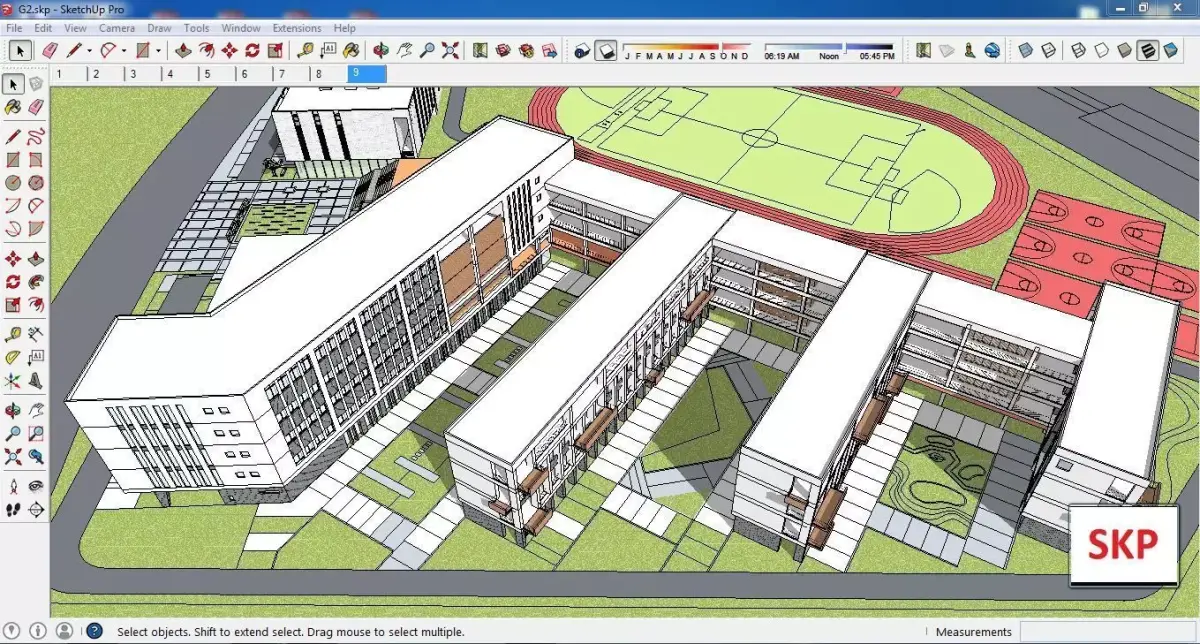Image resolution: width=1200 pixels, height=644 pixels.
Task: Select the Make Component tool in the left palette
Action: click(36, 83)
